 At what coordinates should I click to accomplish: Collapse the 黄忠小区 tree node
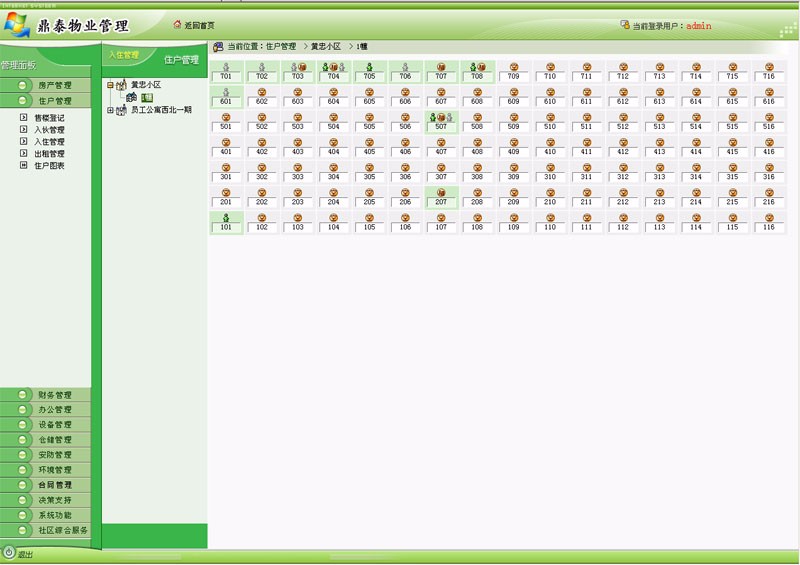click(110, 85)
